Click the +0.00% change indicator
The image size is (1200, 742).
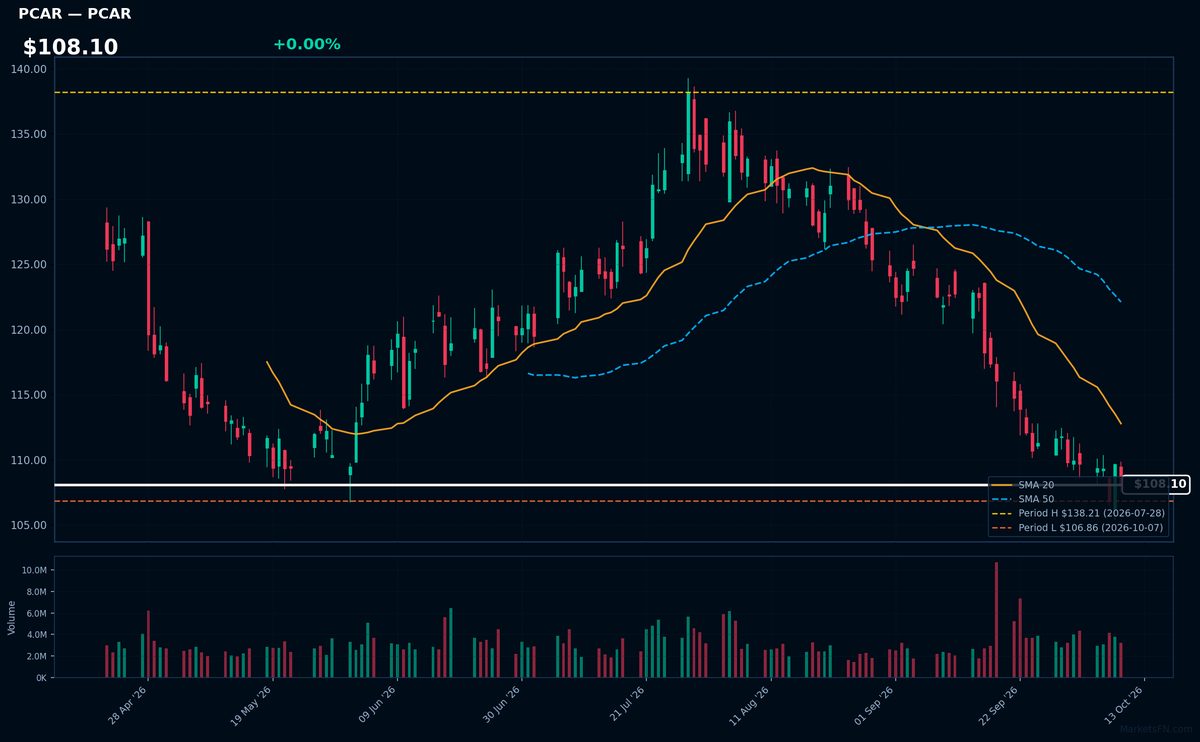pos(306,44)
